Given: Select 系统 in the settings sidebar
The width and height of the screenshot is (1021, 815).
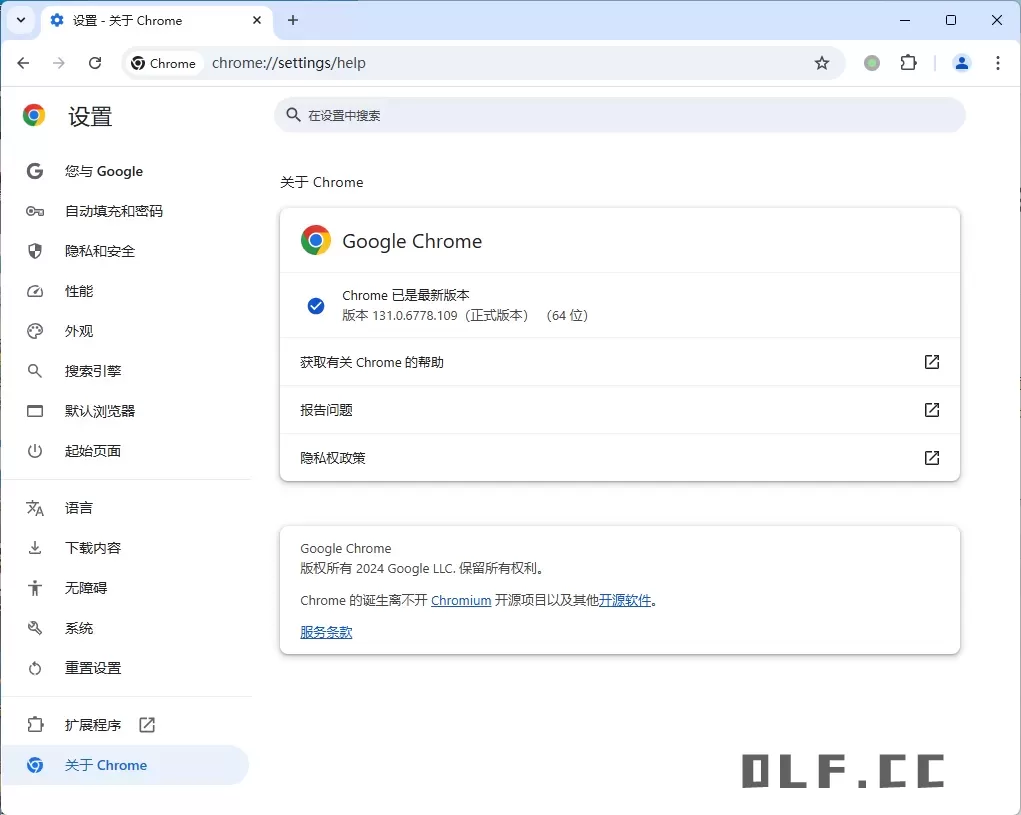Looking at the screenshot, I should [79, 628].
